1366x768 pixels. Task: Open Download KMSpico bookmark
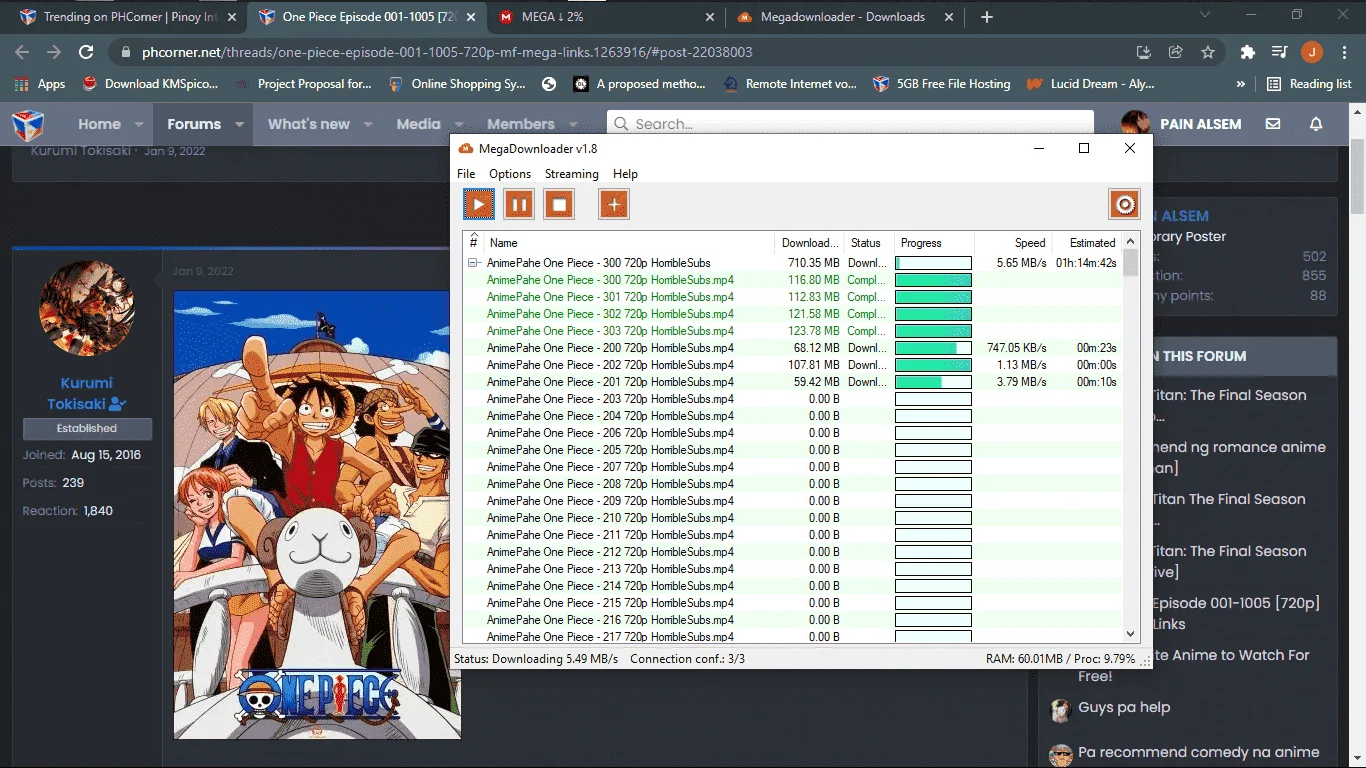pyautogui.click(x=150, y=84)
